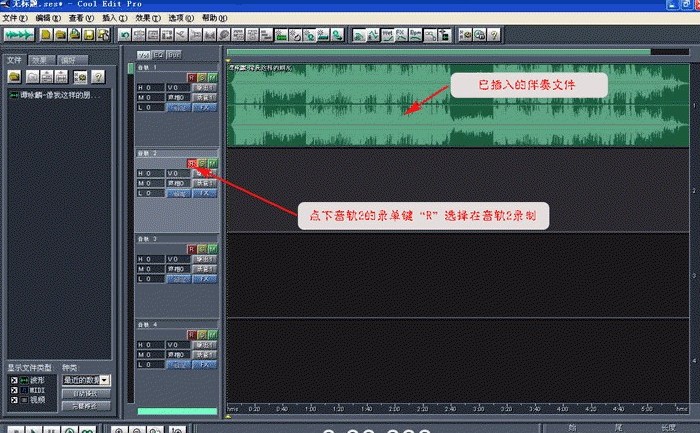
Task: Click the green horizontal zoom bar above the tracks
Action: (438, 52)
